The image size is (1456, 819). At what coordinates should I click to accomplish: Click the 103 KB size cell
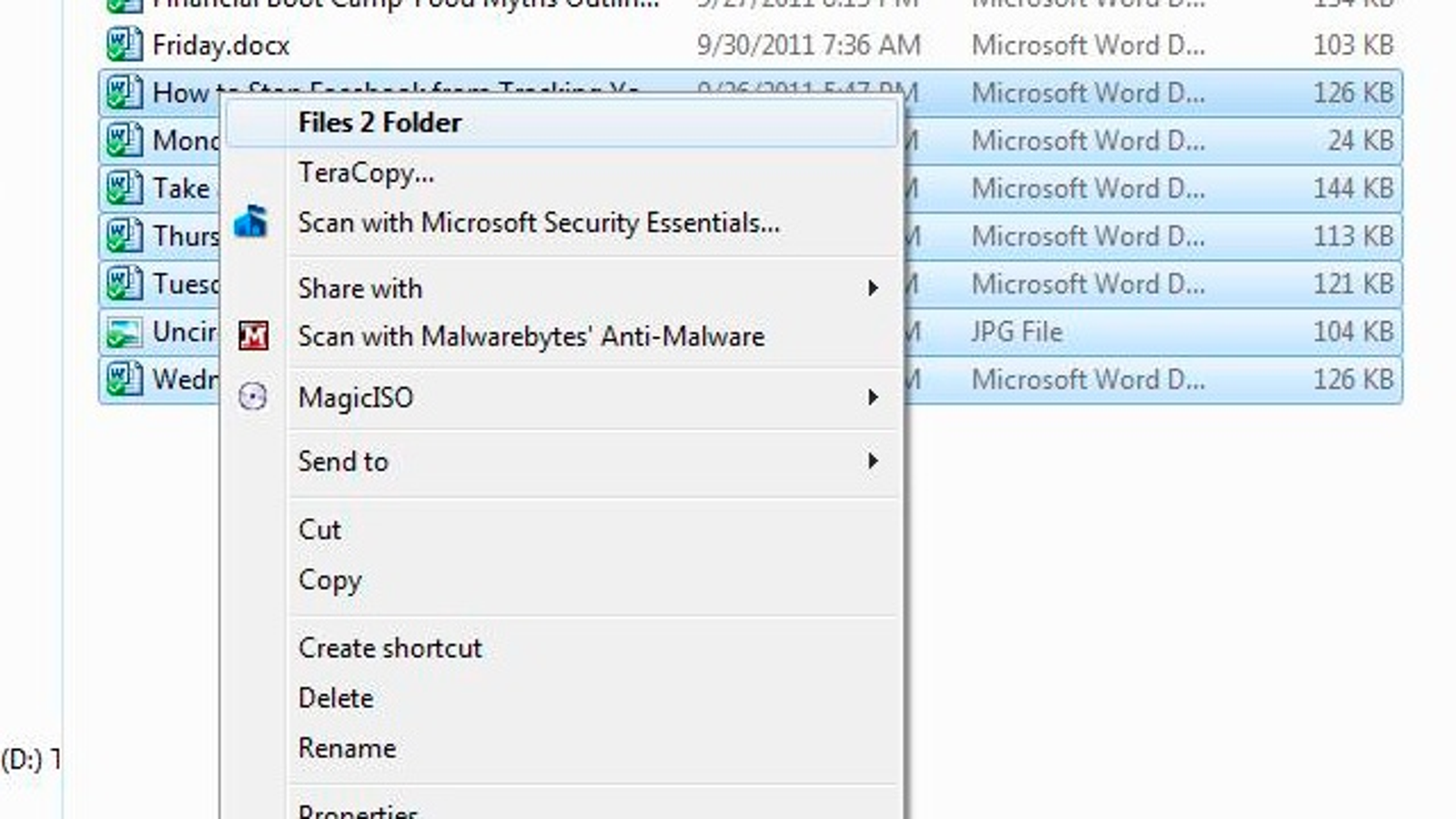[x=1353, y=45]
